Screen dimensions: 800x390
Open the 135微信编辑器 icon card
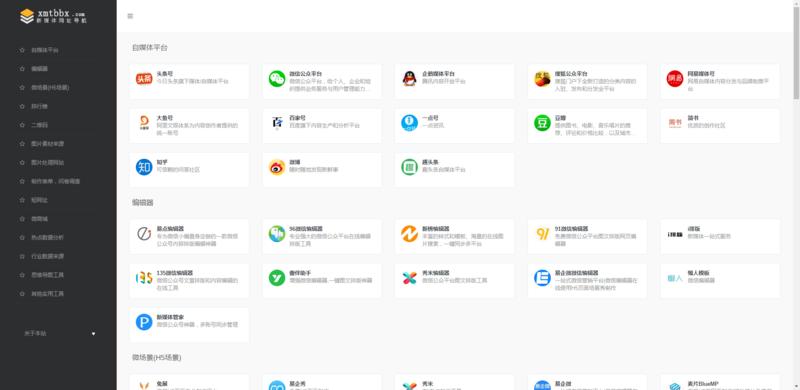[x=189, y=281]
